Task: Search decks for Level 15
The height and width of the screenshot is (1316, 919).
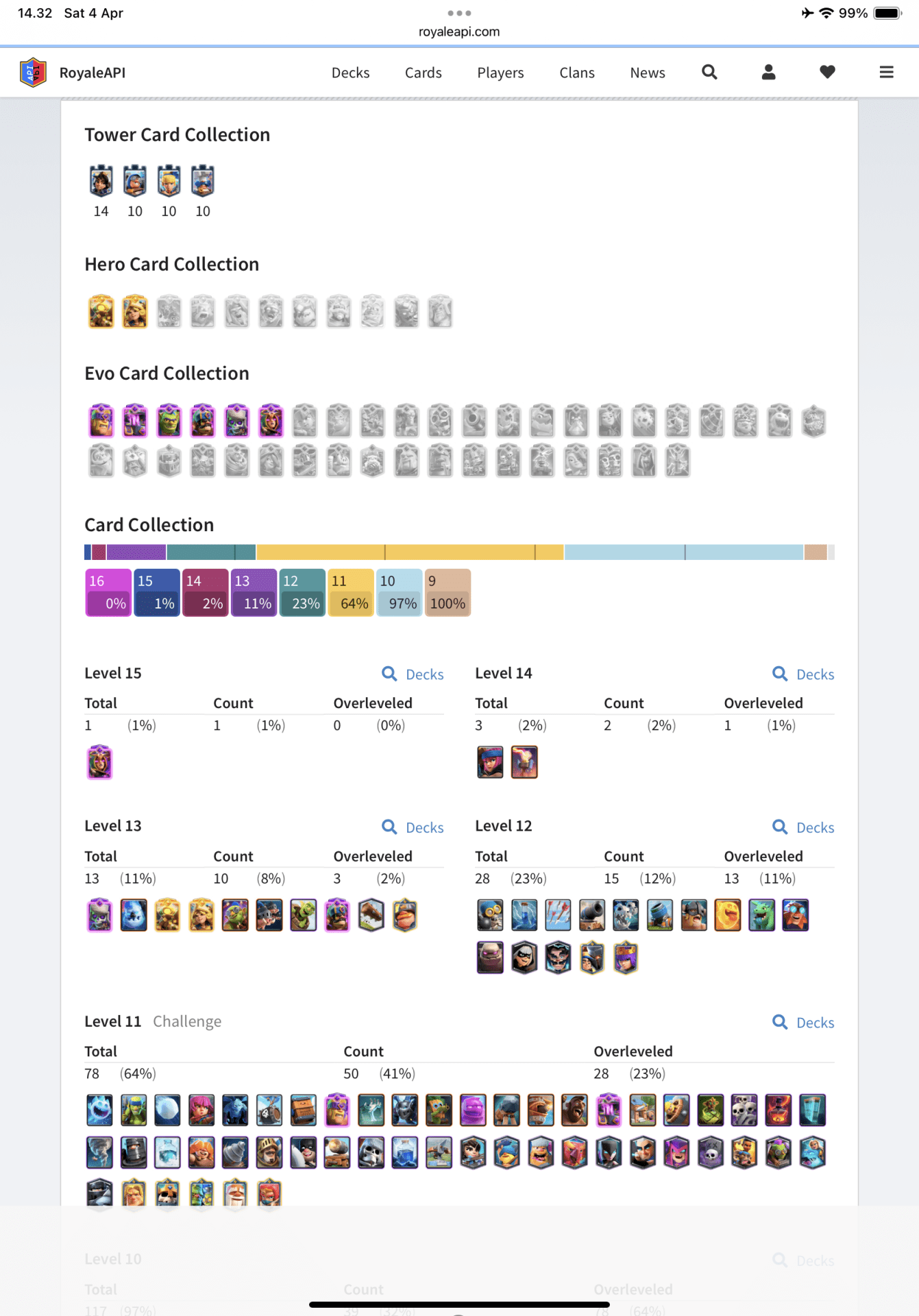Action: 413,674
